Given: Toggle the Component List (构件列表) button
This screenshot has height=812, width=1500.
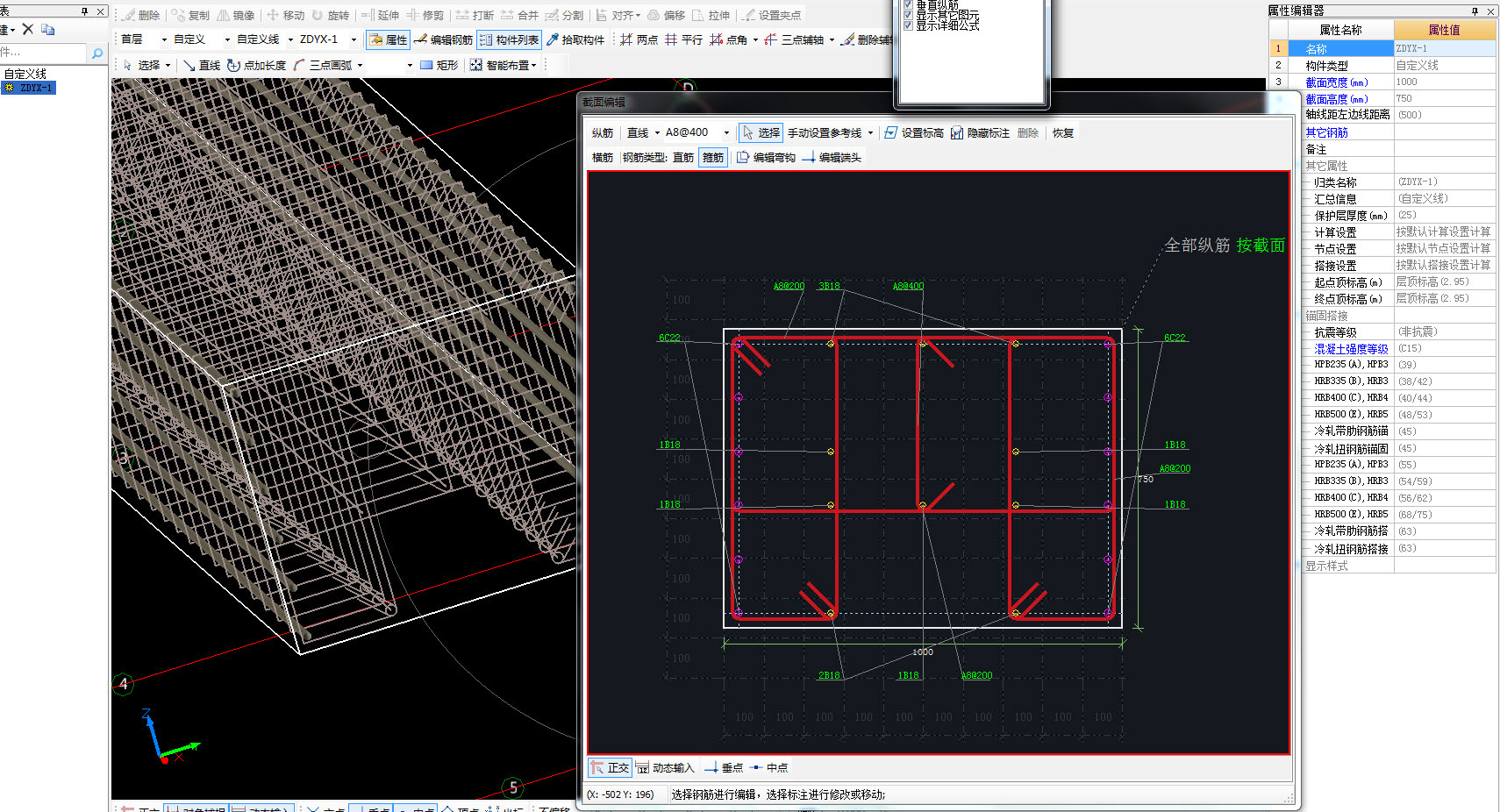Looking at the screenshot, I should click(x=510, y=39).
